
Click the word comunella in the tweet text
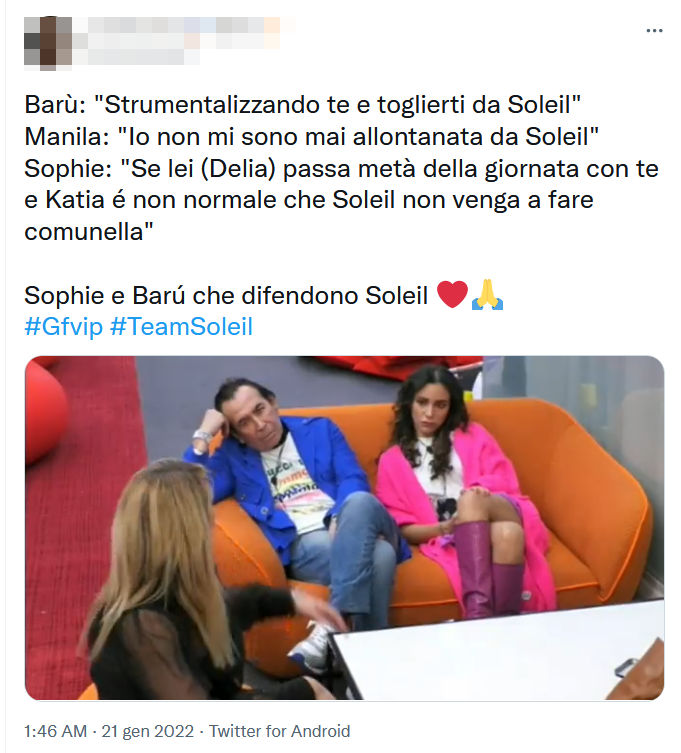coord(84,232)
